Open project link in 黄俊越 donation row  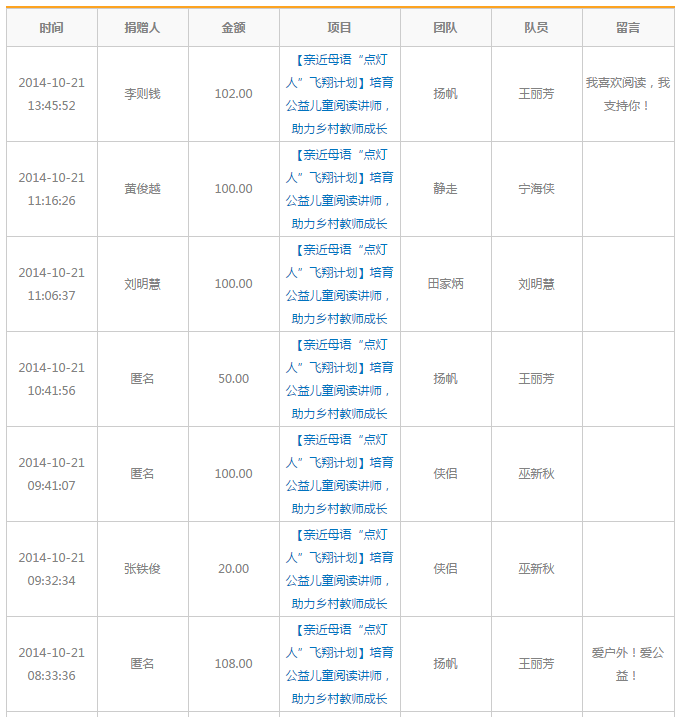pyautogui.click(x=339, y=189)
